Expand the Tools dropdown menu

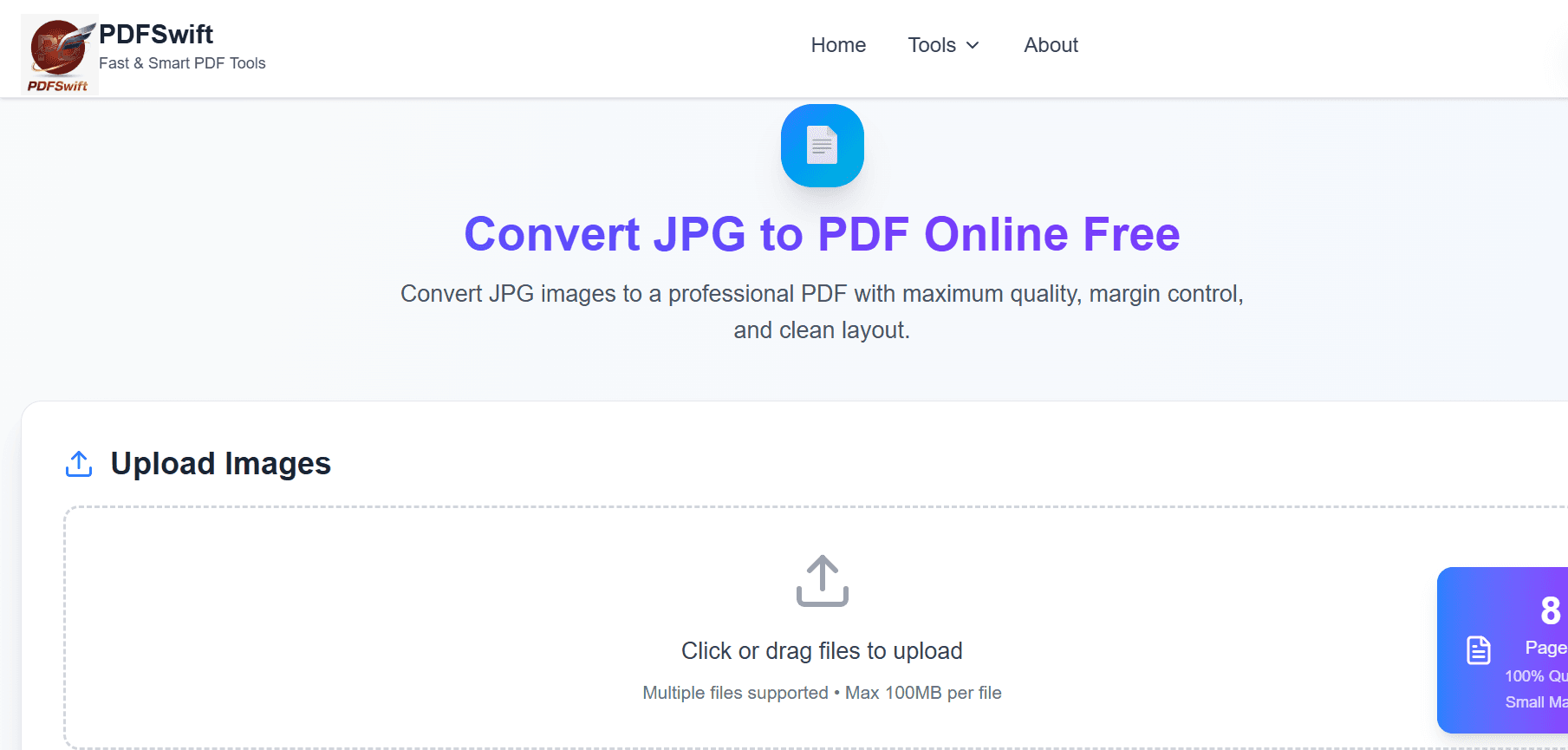[x=944, y=45]
